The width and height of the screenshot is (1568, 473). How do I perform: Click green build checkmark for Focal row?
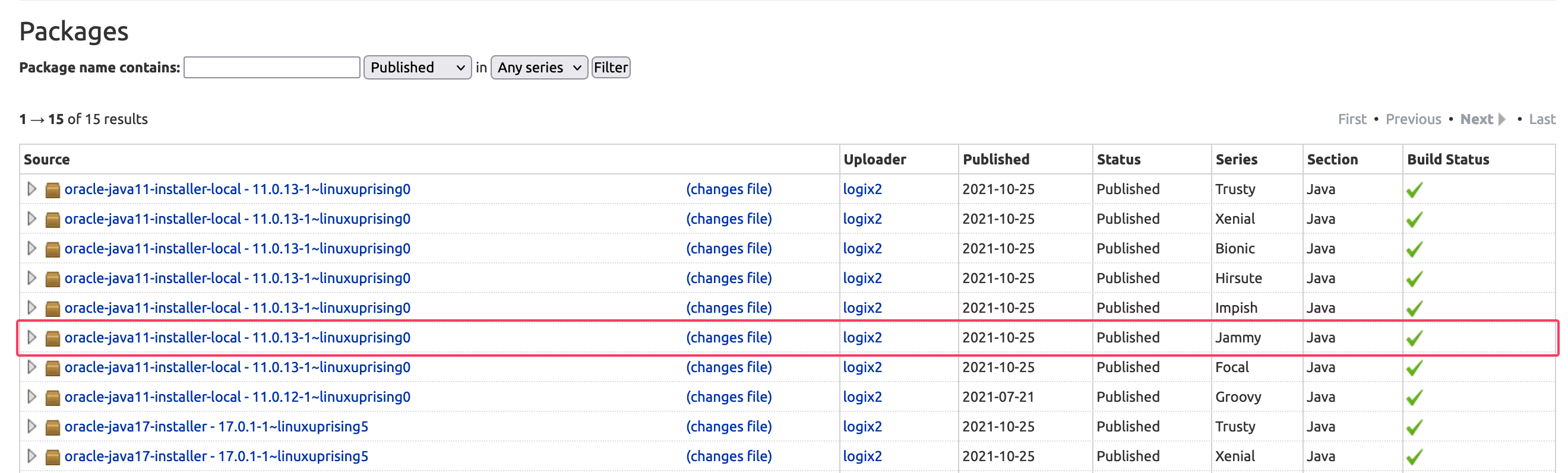1414,368
